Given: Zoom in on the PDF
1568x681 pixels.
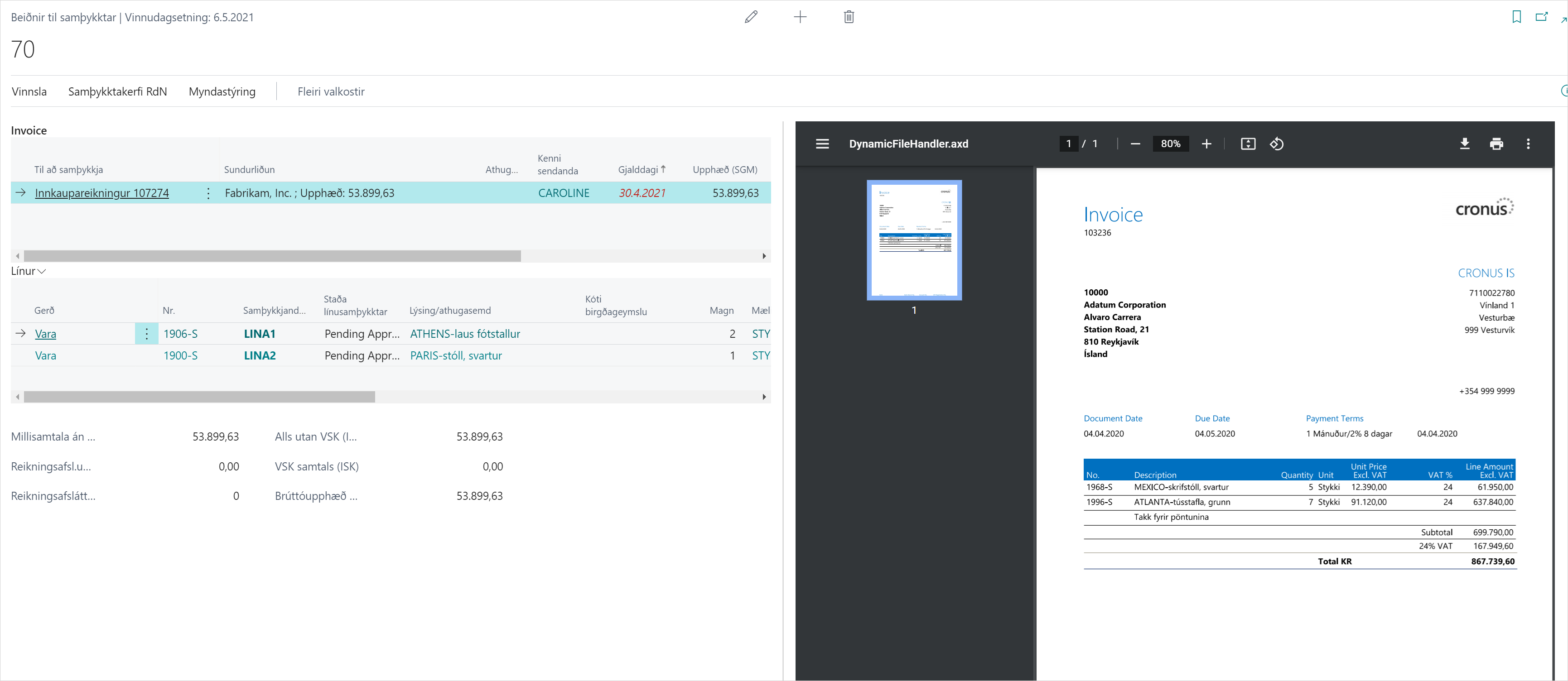Looking at the screenshot, I should coord(1206,144).
